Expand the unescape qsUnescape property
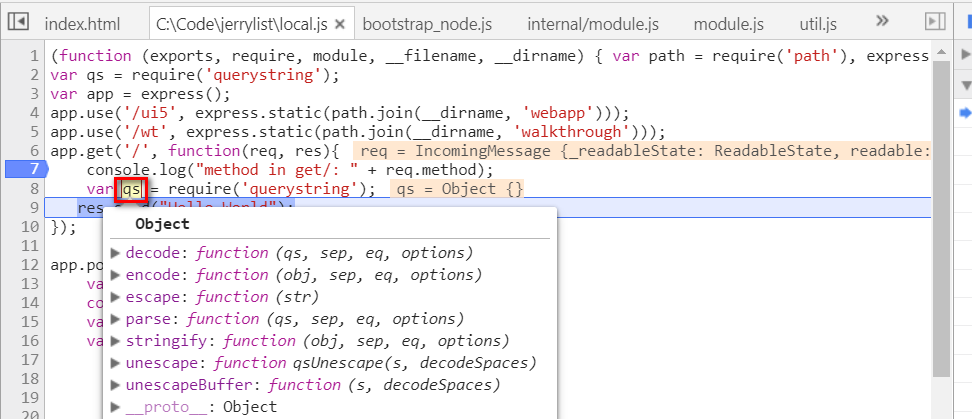 115,363
